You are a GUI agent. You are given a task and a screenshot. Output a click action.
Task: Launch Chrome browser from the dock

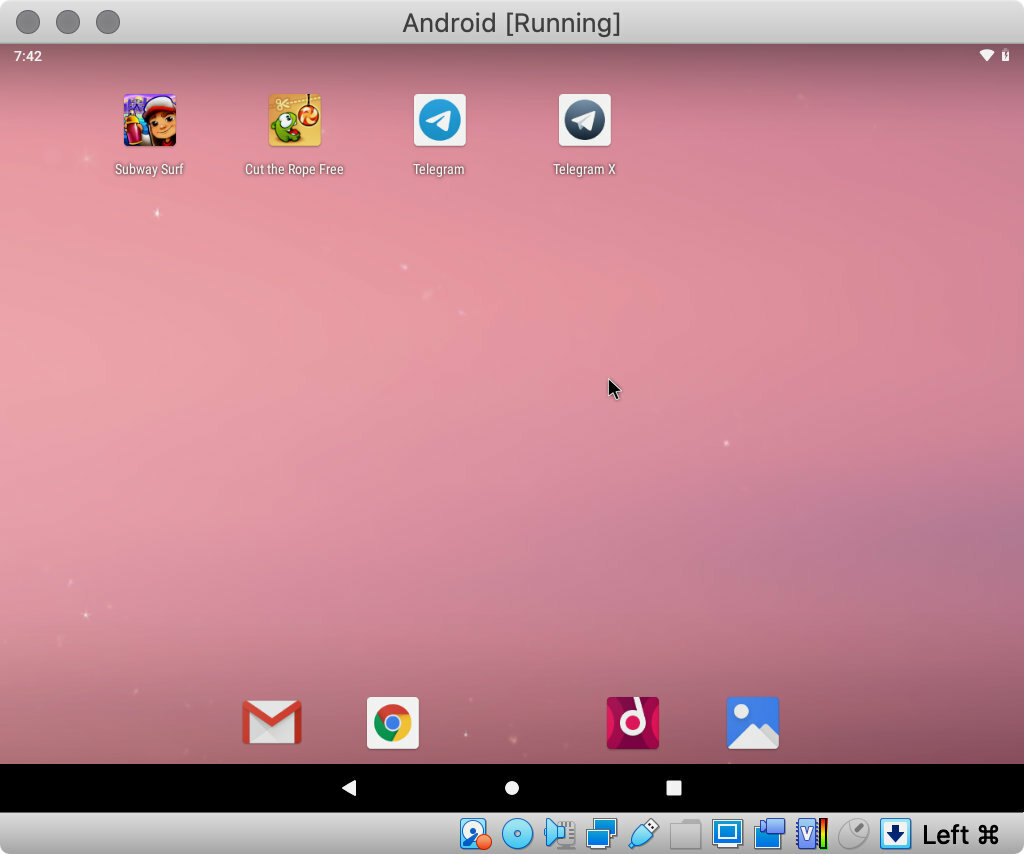[393, 722]
